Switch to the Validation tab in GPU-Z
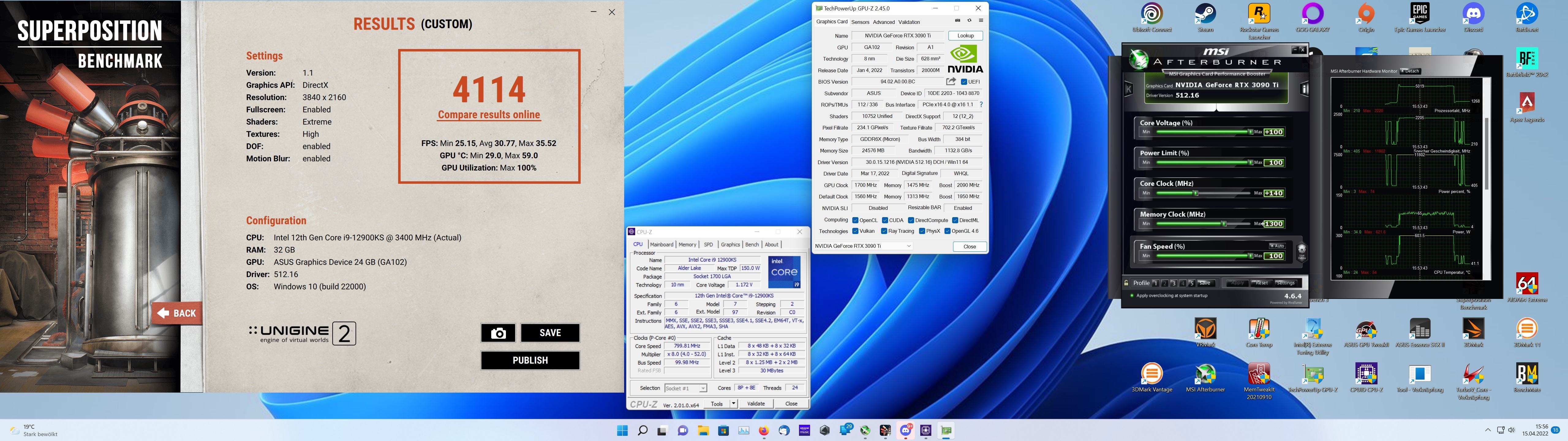Screen dimensions: 1568x441 click(909, 22)
